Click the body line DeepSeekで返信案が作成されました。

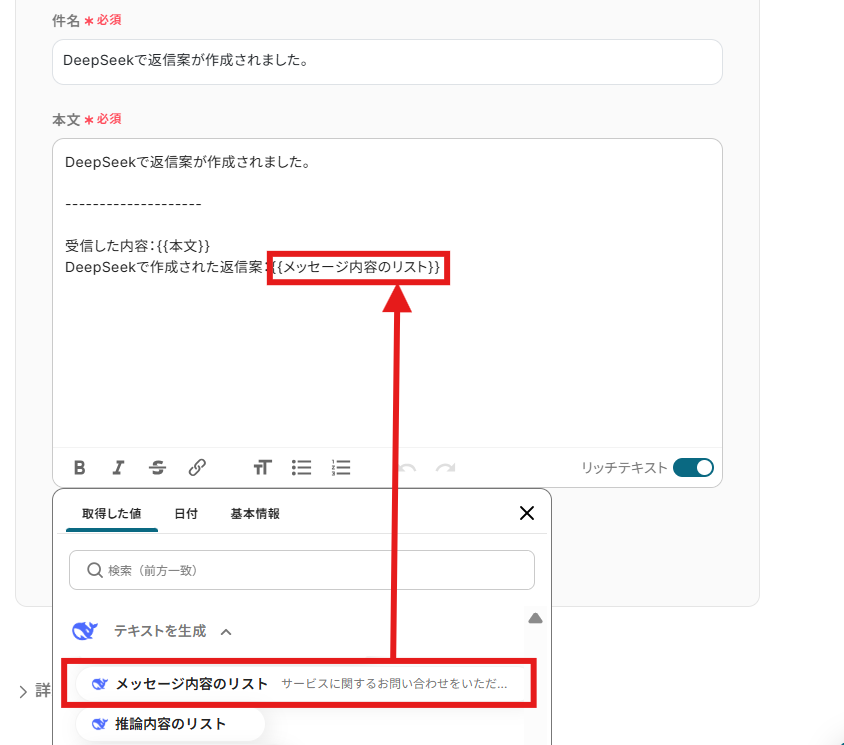(188, 162)
